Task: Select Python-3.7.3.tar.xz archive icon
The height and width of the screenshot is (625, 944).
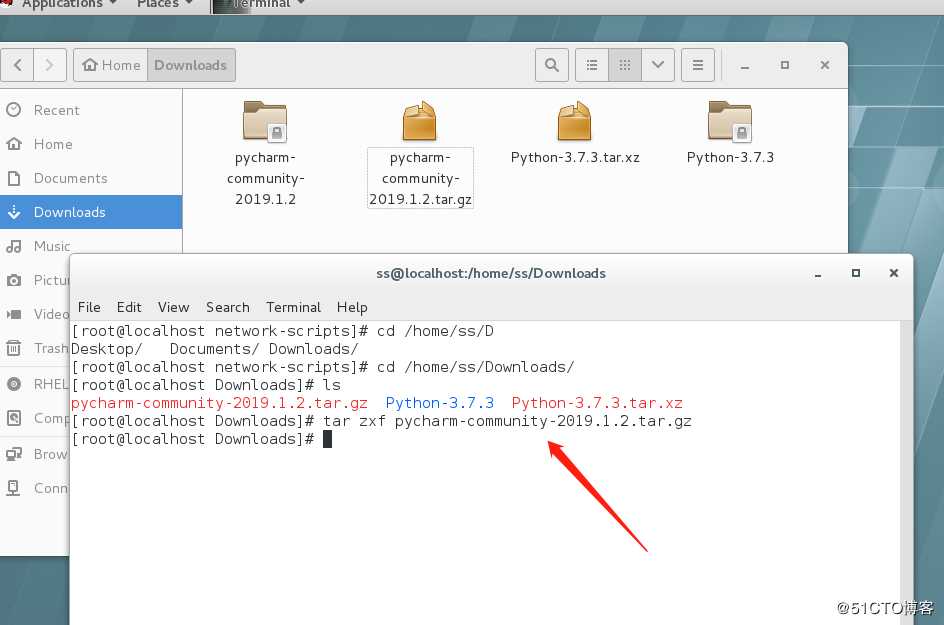Action: point(574,121)
